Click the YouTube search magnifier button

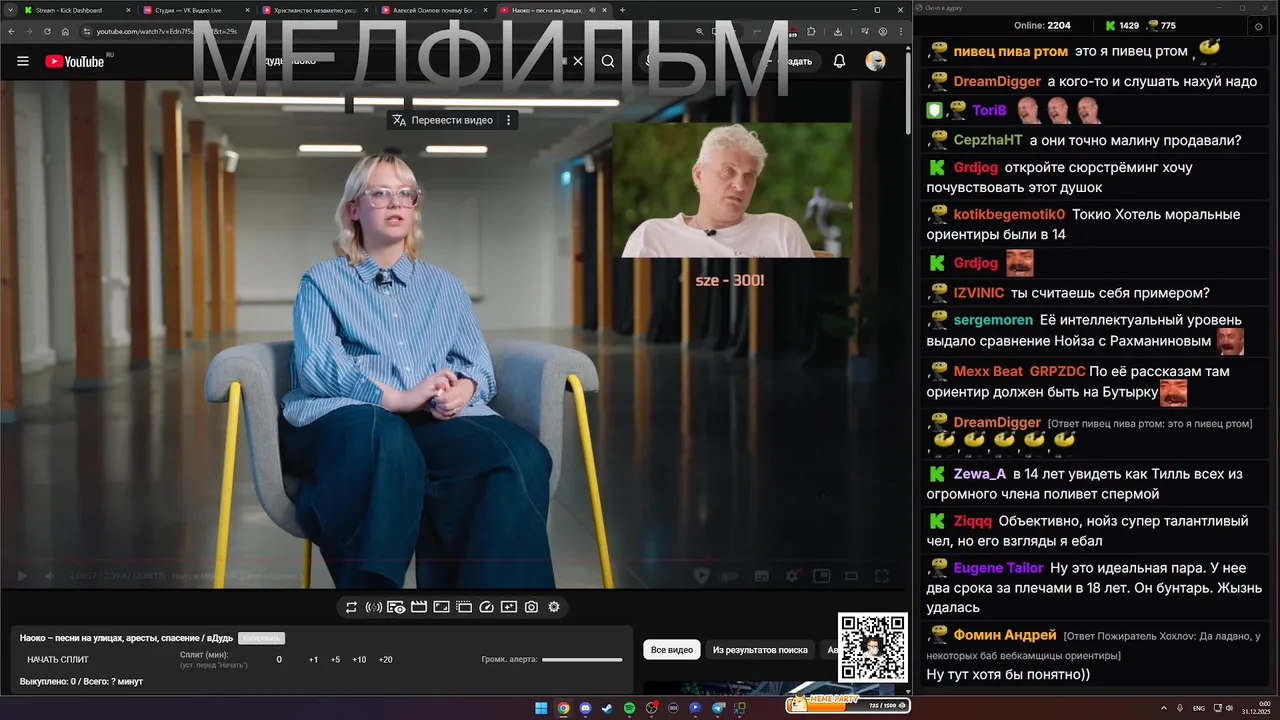(608, 61)
